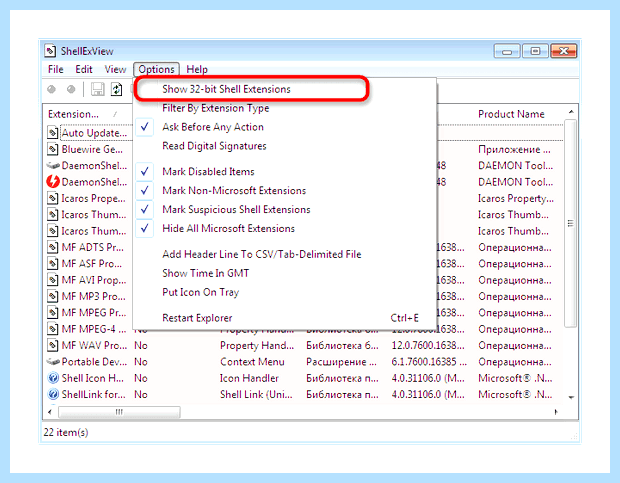
Task: Click 6.1.7600.16385 version cell
Action: tap(429, 362)
